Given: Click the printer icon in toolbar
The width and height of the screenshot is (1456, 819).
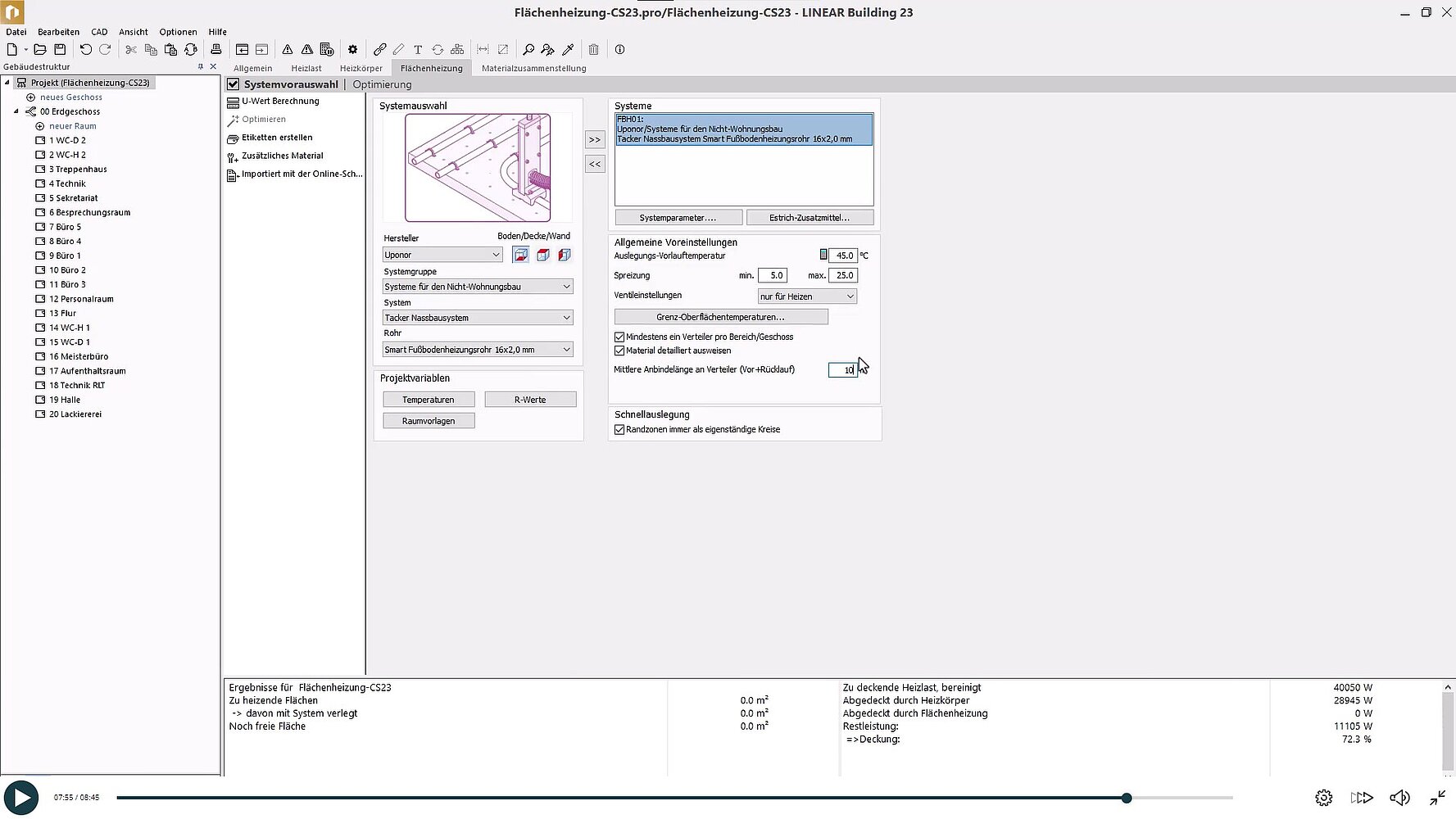Looking at the screenshot, I should coord(216,50).
